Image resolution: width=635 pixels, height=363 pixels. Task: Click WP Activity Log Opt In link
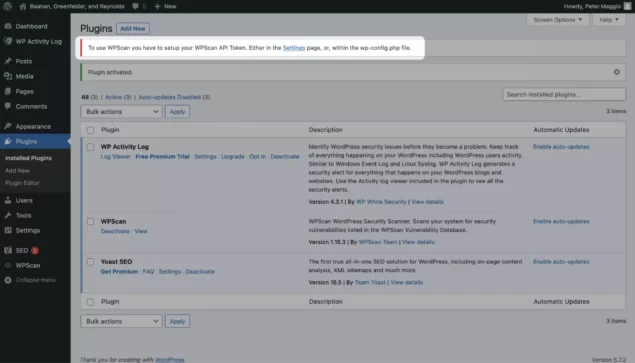pos(258,156)
